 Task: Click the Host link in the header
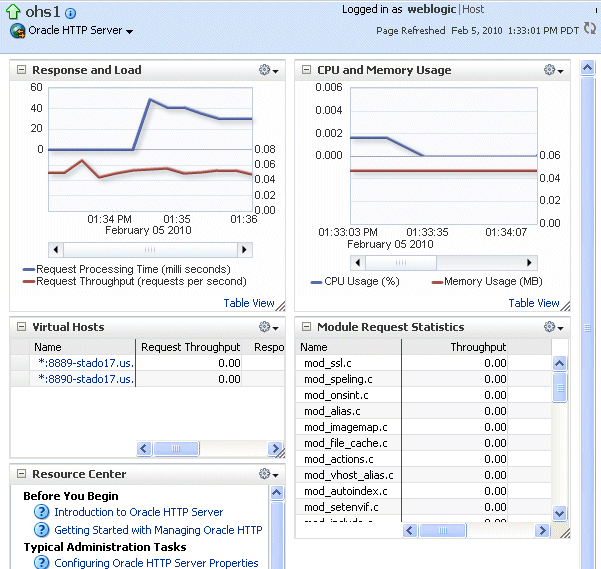tap(473, 9)
